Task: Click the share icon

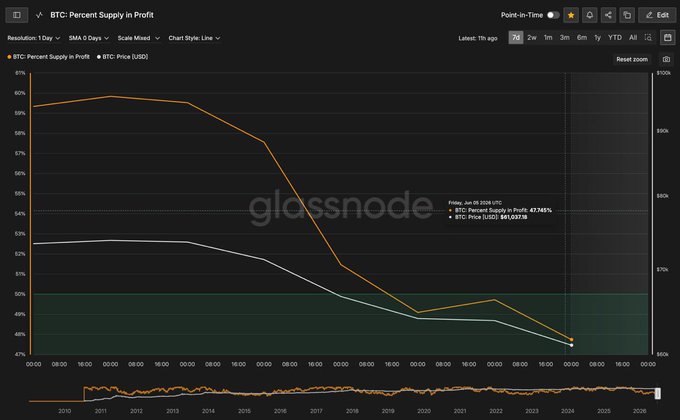Action: click(x=608, y=15)
